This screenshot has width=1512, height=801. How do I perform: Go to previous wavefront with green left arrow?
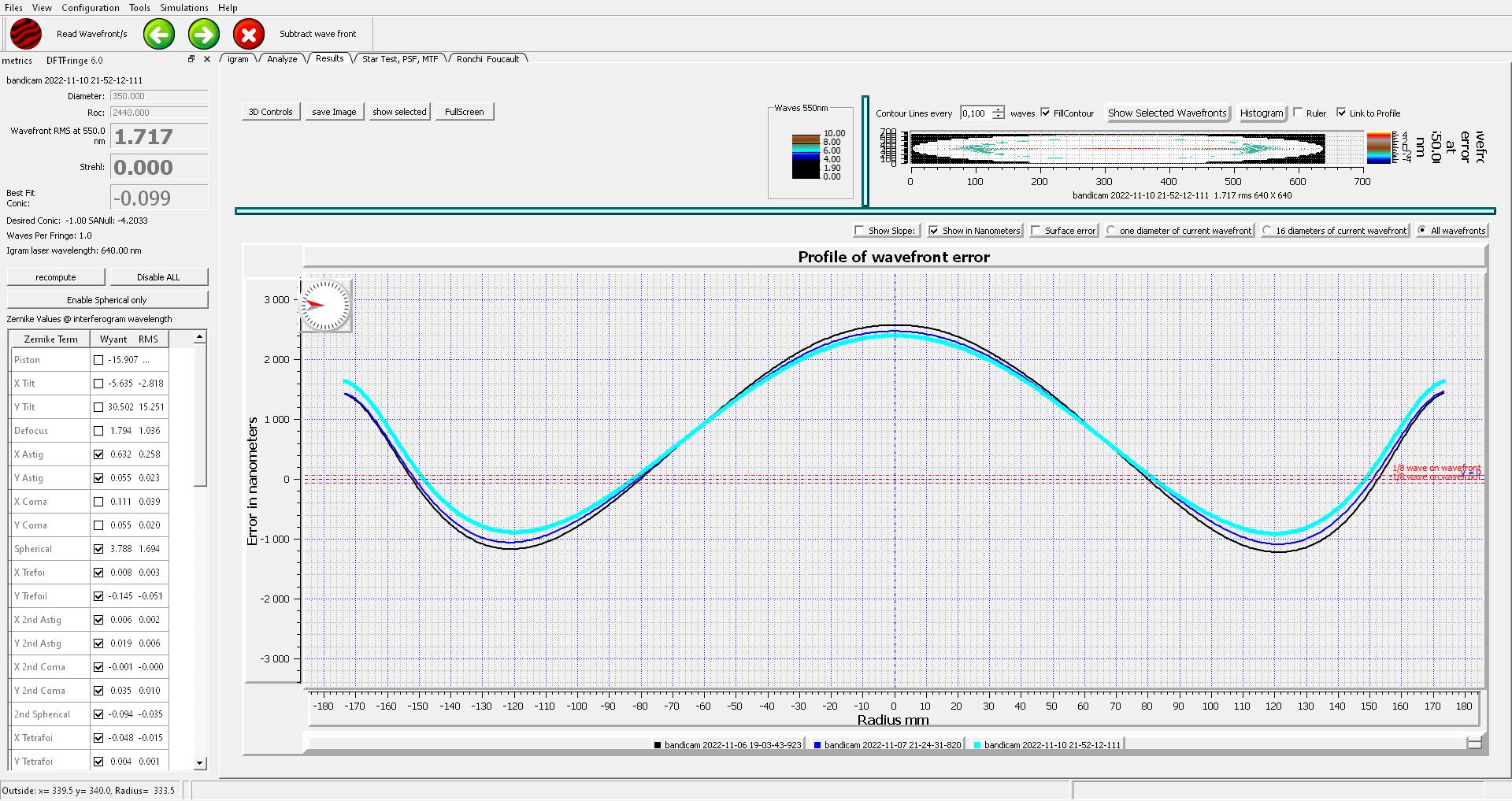(x=159, y=35)
